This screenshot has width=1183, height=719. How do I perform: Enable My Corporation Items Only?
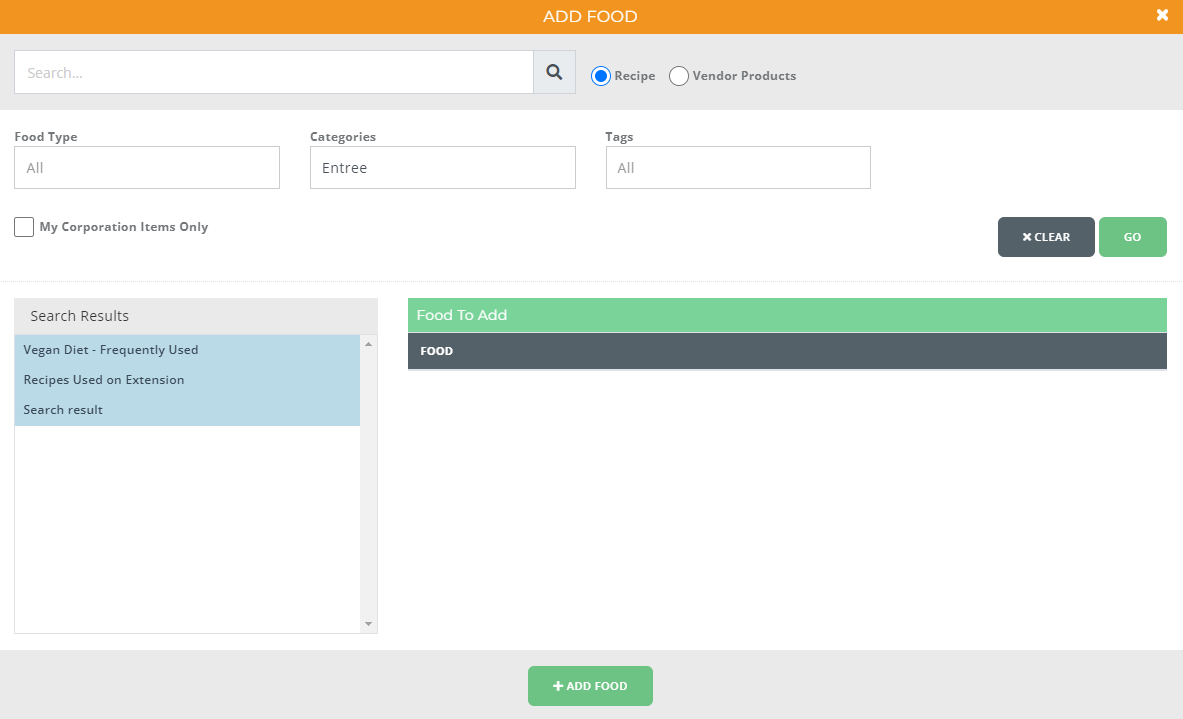pos(24,226)
